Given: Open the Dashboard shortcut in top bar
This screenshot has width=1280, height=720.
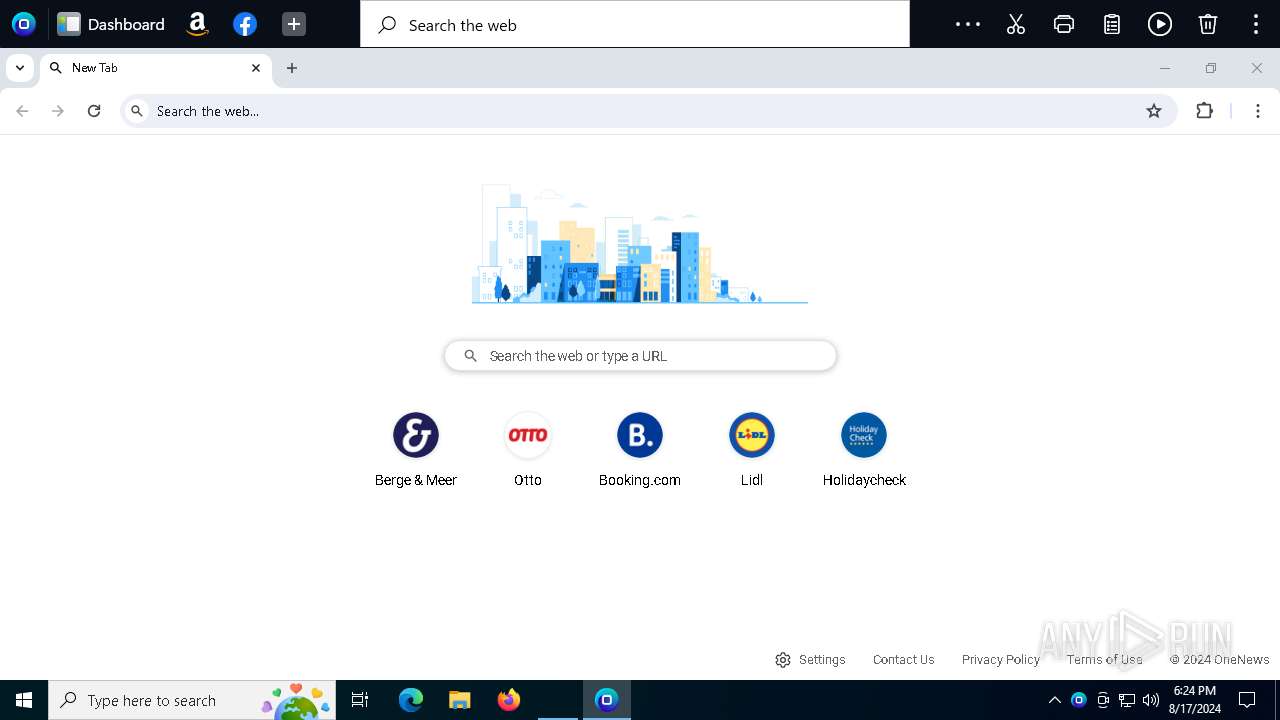Looking at the screenshot, I should (x=111, y=24).
